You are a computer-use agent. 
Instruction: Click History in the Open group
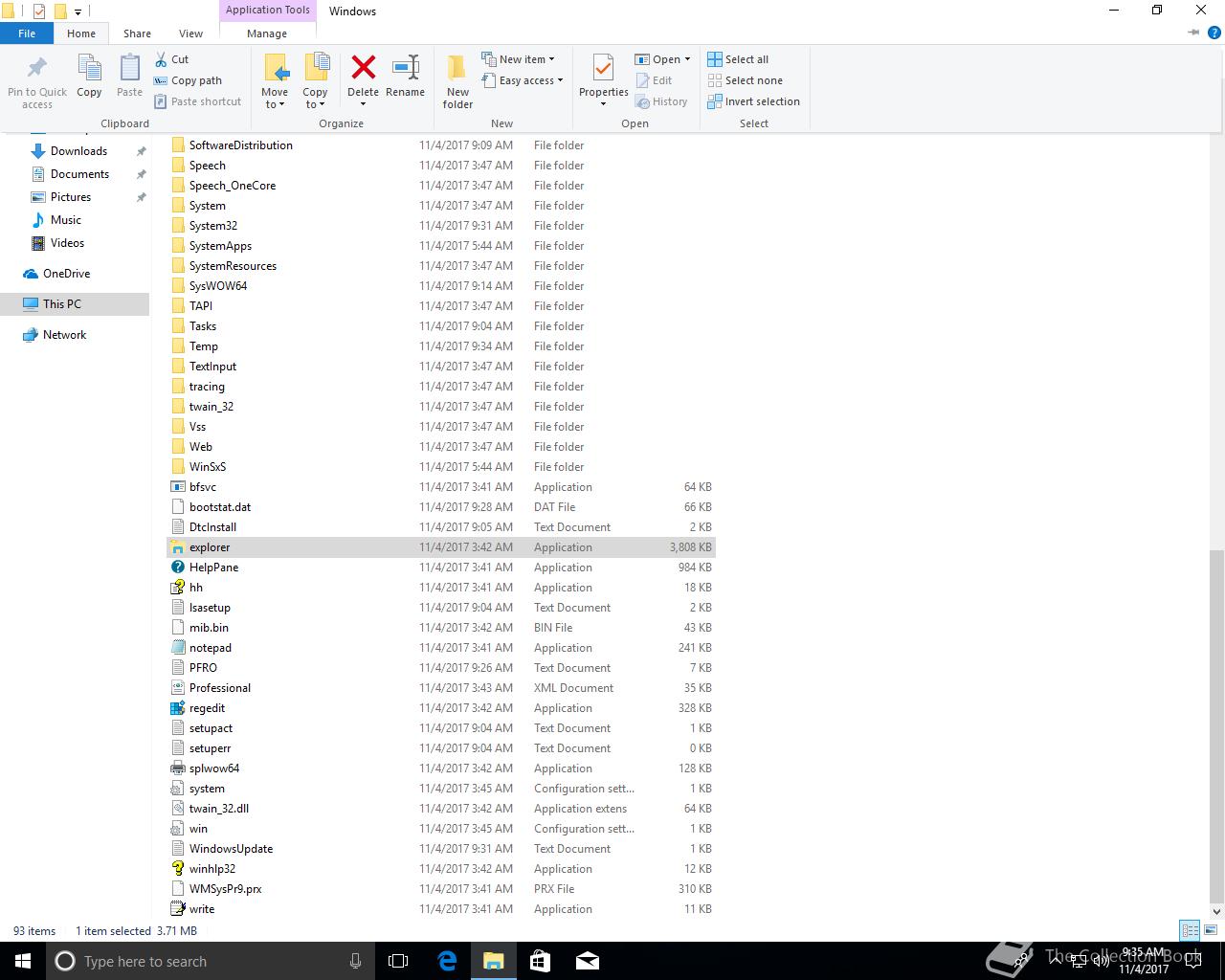[661, 101]
